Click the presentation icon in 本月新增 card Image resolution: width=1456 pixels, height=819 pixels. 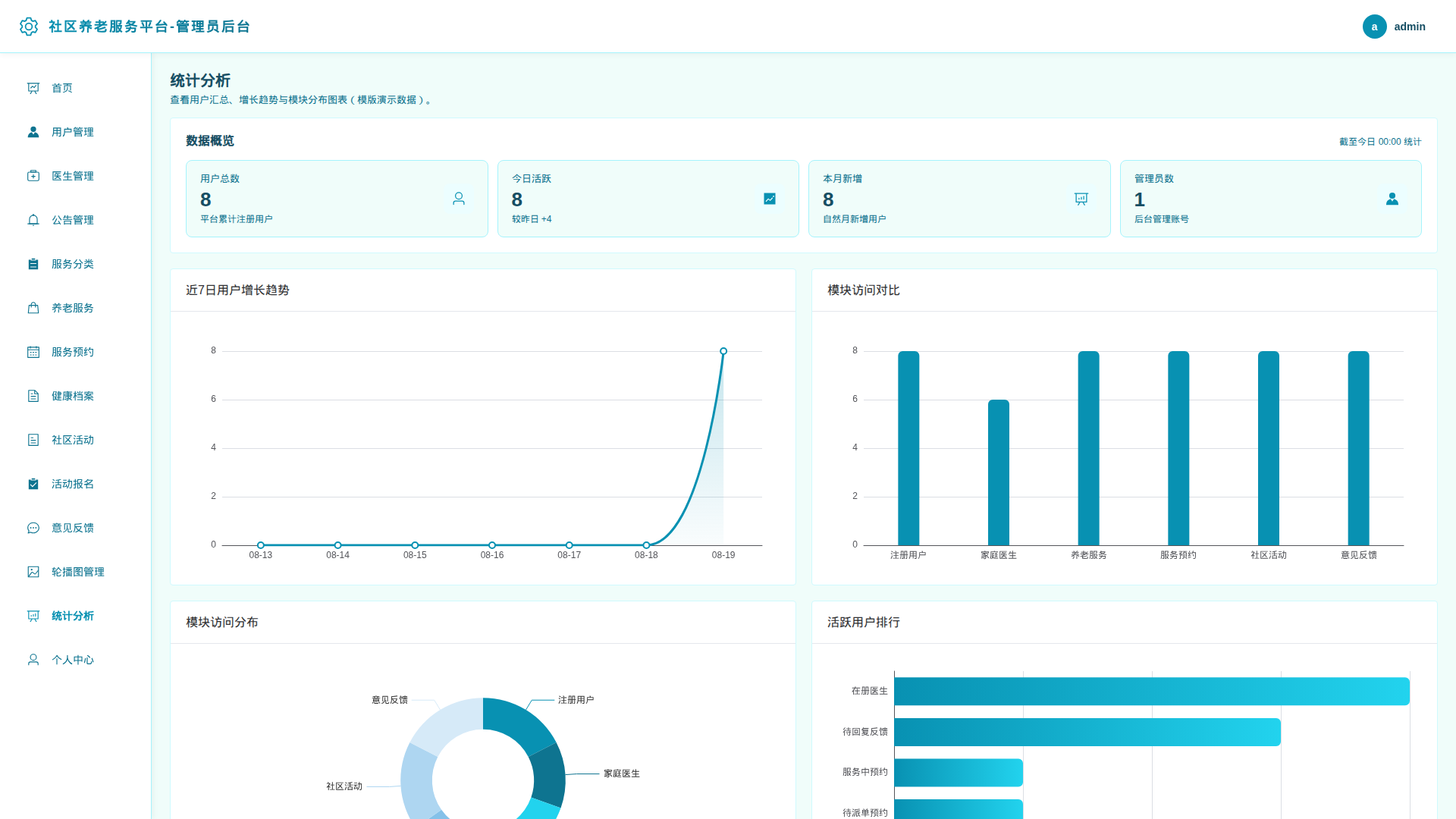click(x=1081, y=199)
